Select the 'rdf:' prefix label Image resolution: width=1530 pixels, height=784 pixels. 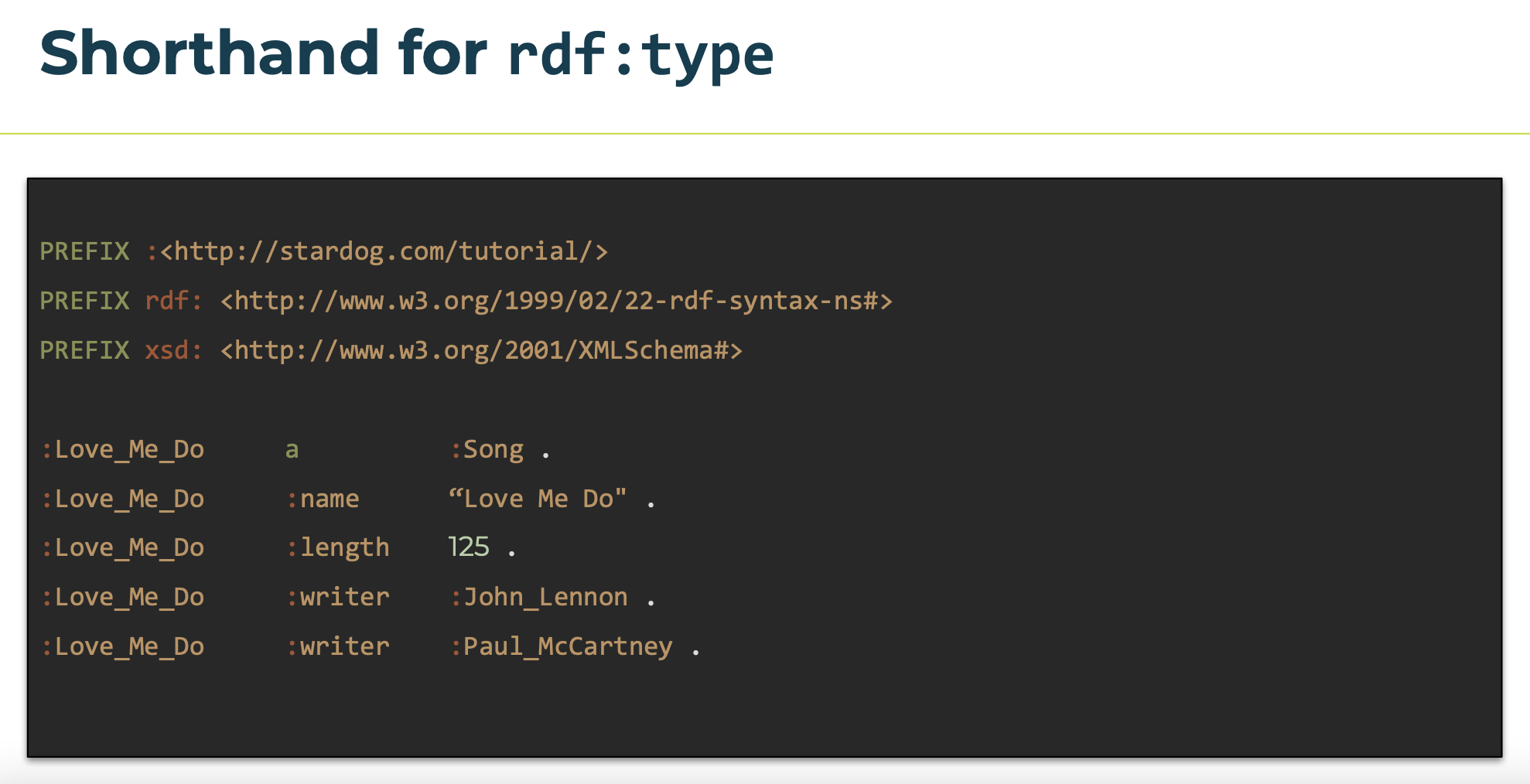(x=174, y=301)
